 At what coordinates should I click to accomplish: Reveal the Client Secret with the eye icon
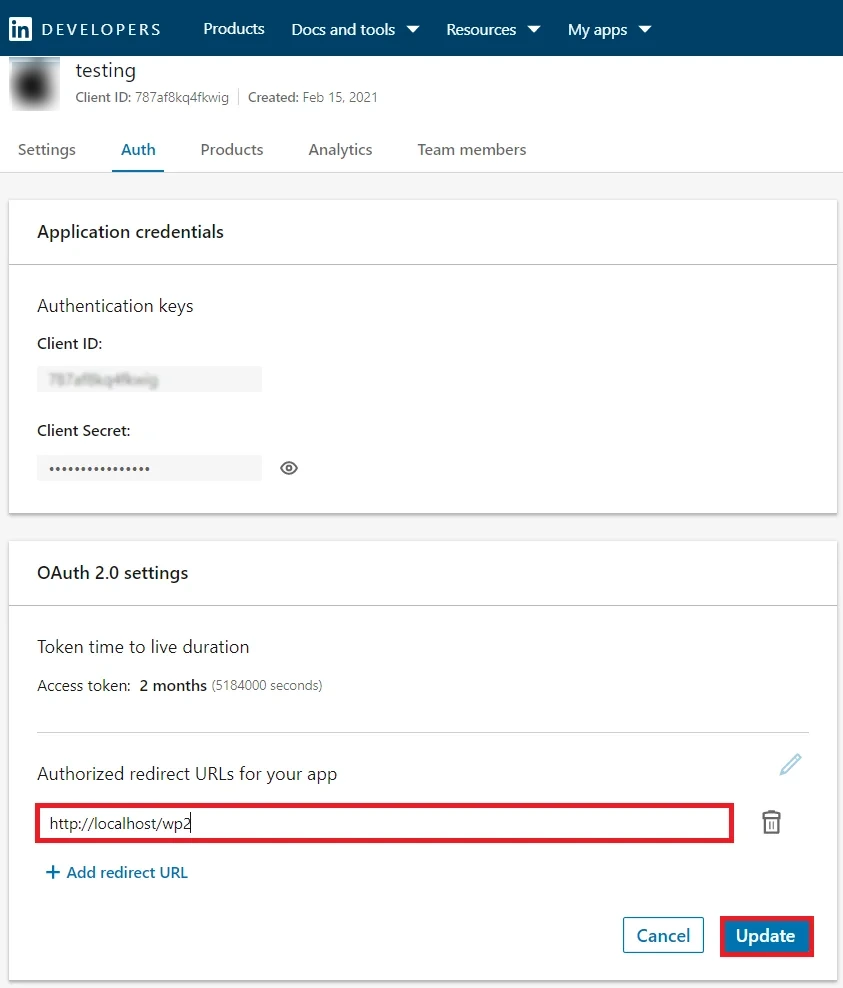click(x=289, y=467)
